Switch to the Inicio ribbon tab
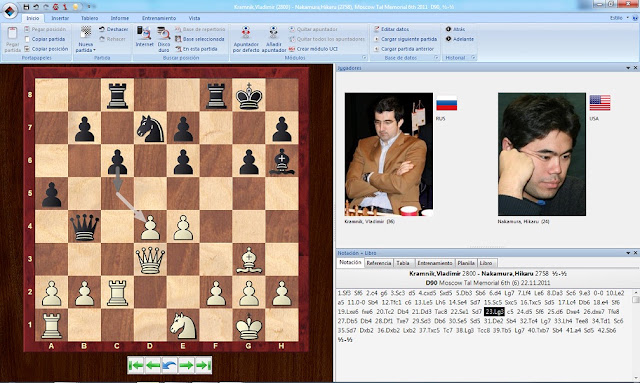The image size is (640, 383). pos(33,18)
